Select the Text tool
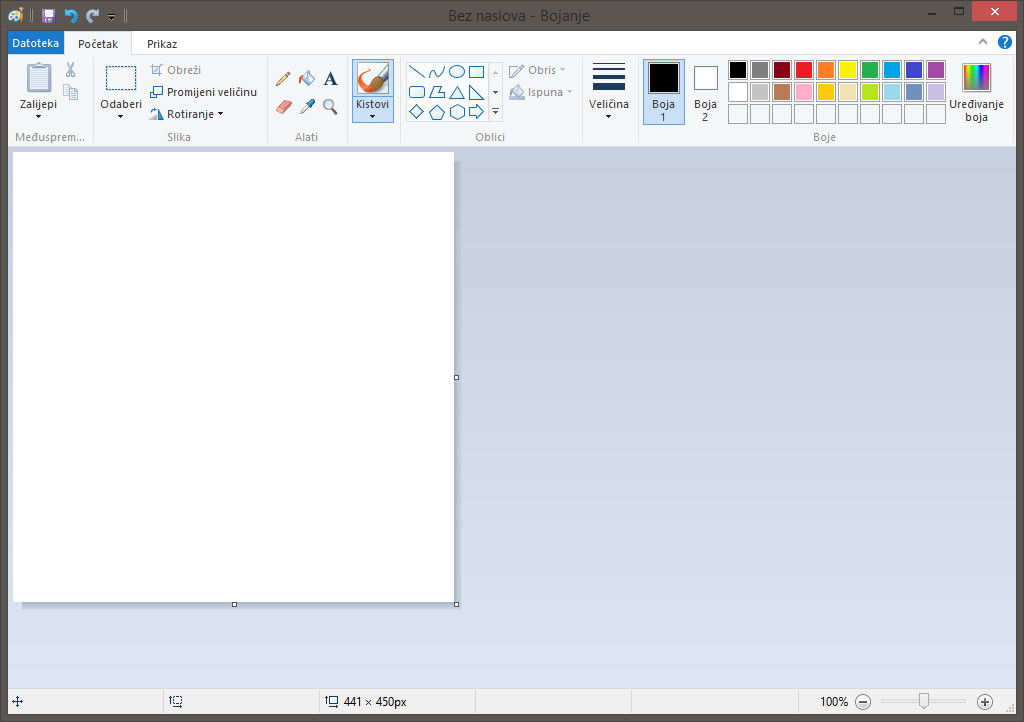The height and width of the screenshot is (722, 1024). click(330, 79)
